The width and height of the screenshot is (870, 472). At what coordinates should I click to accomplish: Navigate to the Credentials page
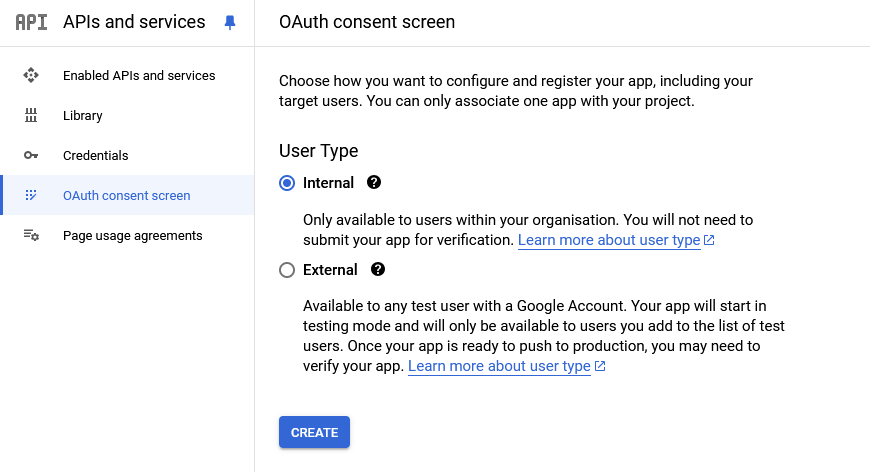pyautogui.click(x=95, y=156)
